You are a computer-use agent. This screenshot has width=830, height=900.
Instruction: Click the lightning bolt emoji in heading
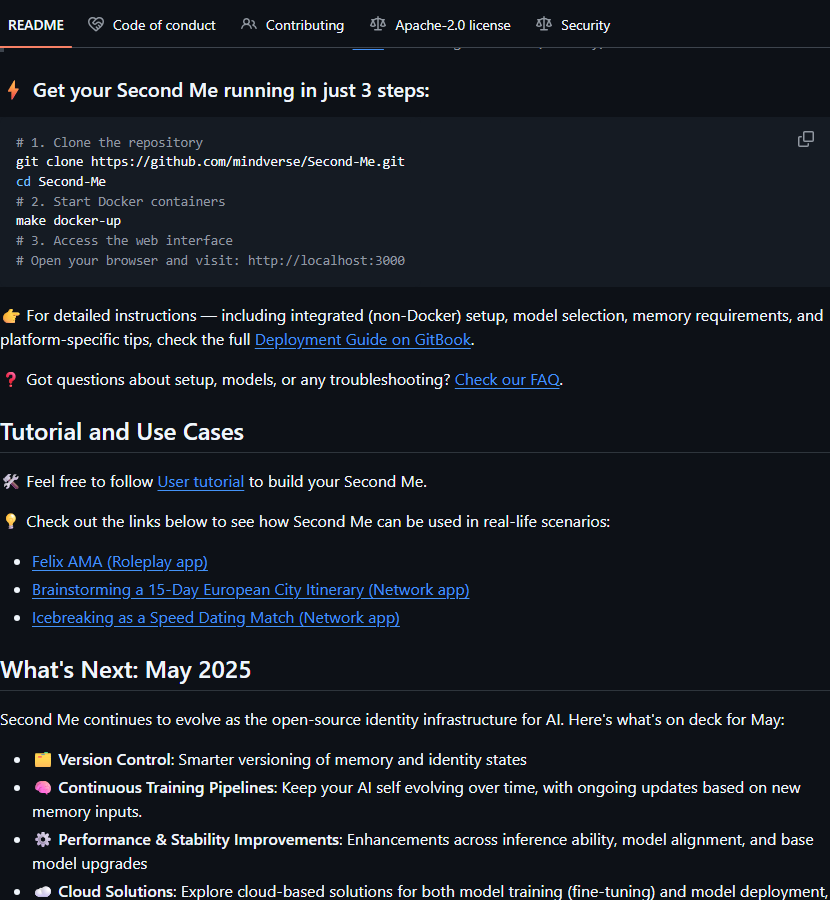13,91
